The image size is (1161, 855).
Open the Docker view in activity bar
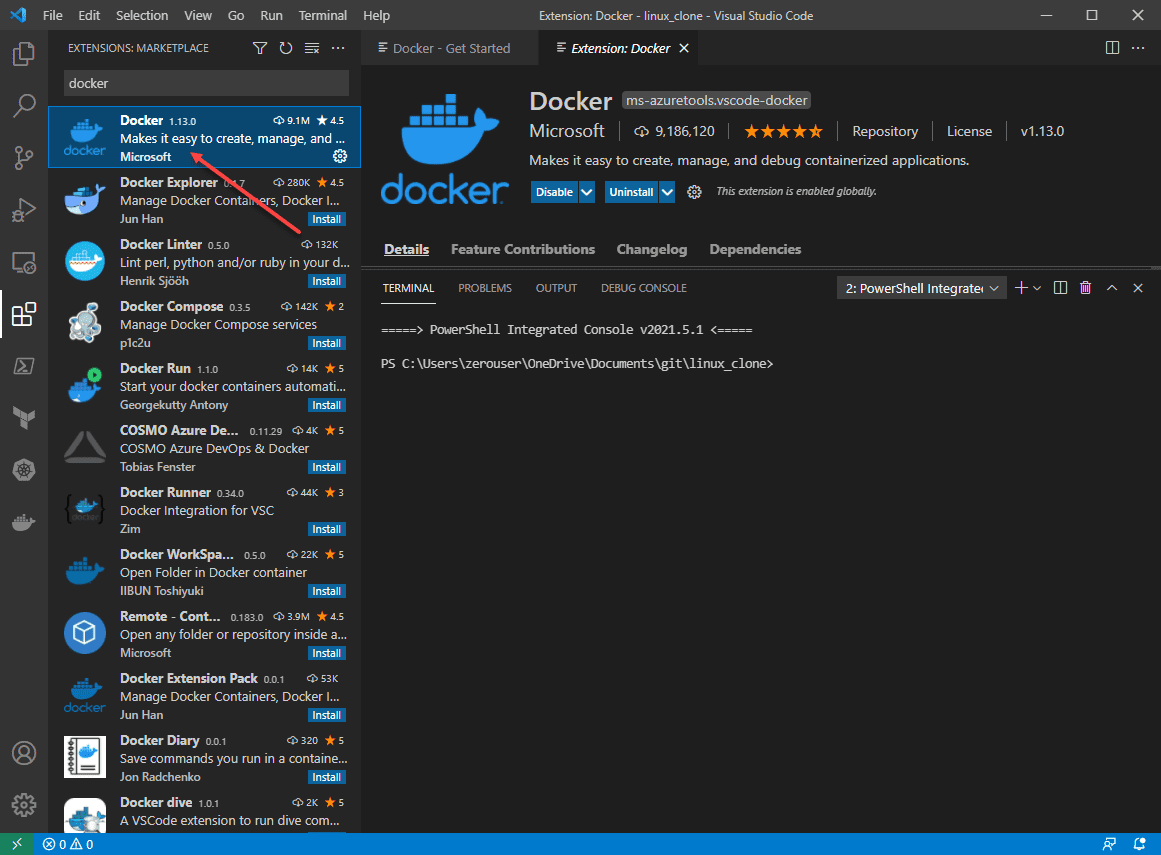pos(24,522)
